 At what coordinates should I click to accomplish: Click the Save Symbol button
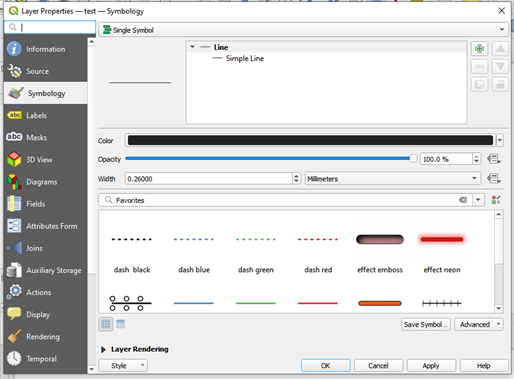[x=426, y=324]
